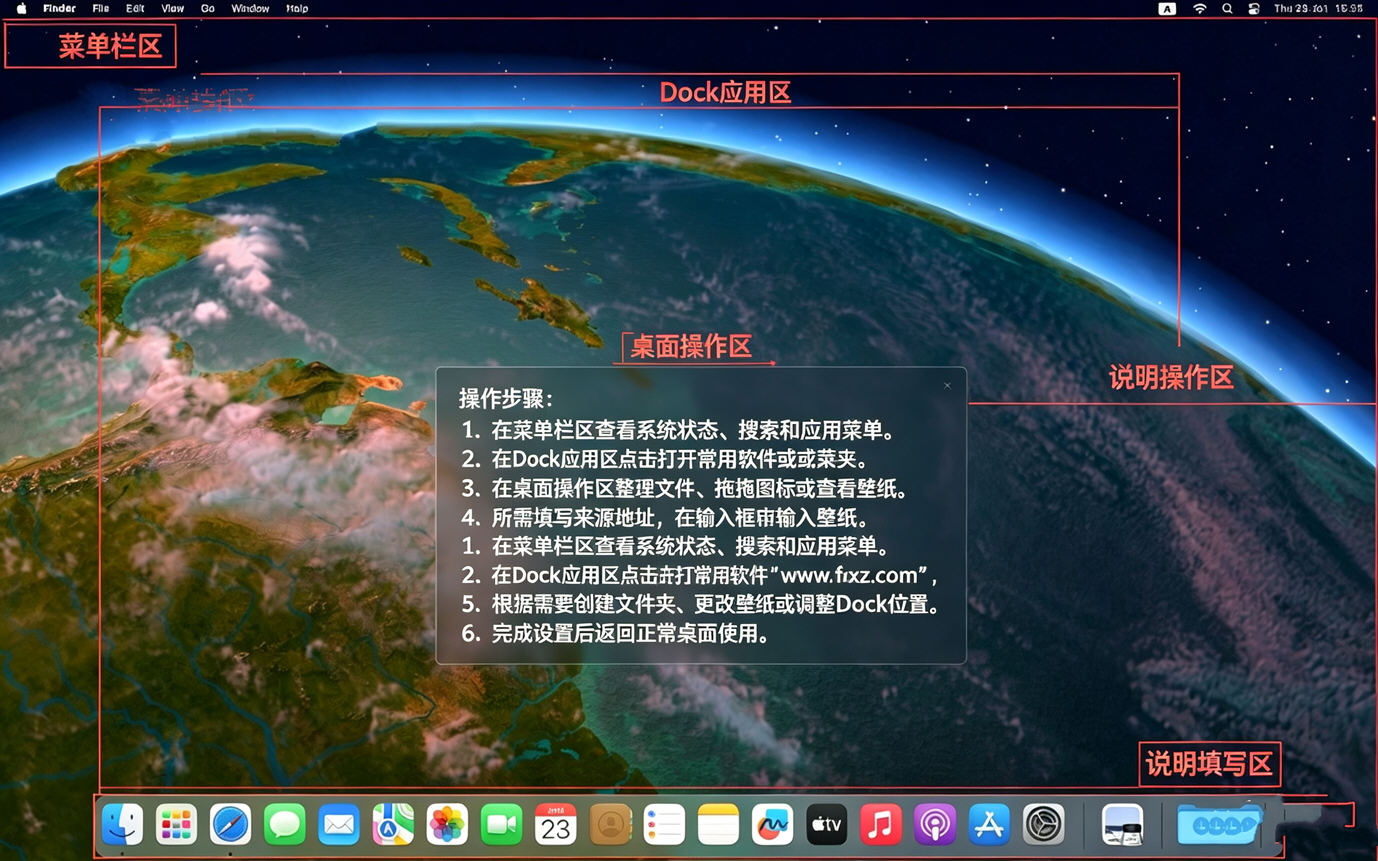Viewport: 1378px width, 861px height.
Task: Open the Apple TV app
Action: tap(827, 825)
